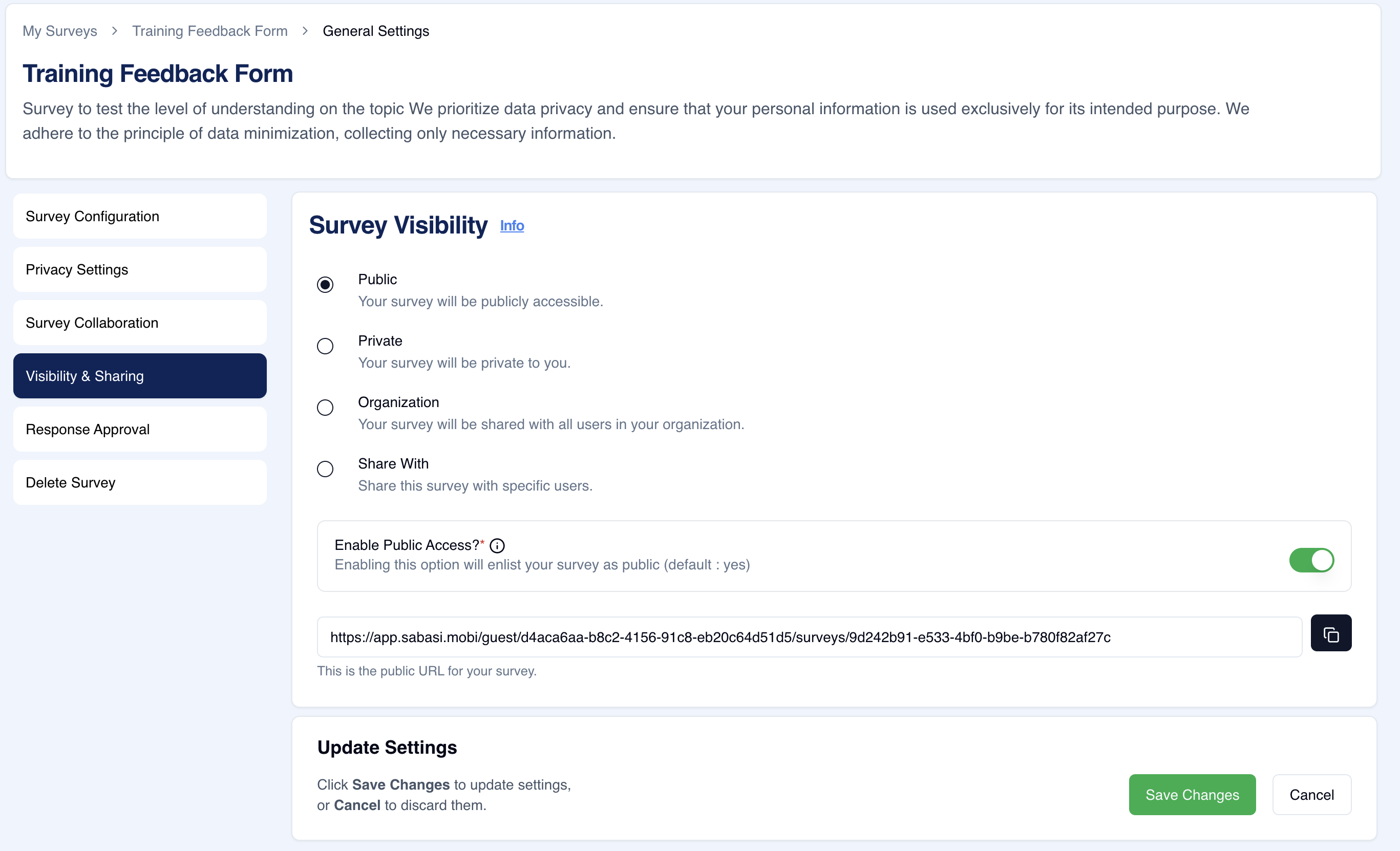Screen dimensions: 1400x851
Task: Navigate to Survey Collaboration section
Action: coord(139,322)
